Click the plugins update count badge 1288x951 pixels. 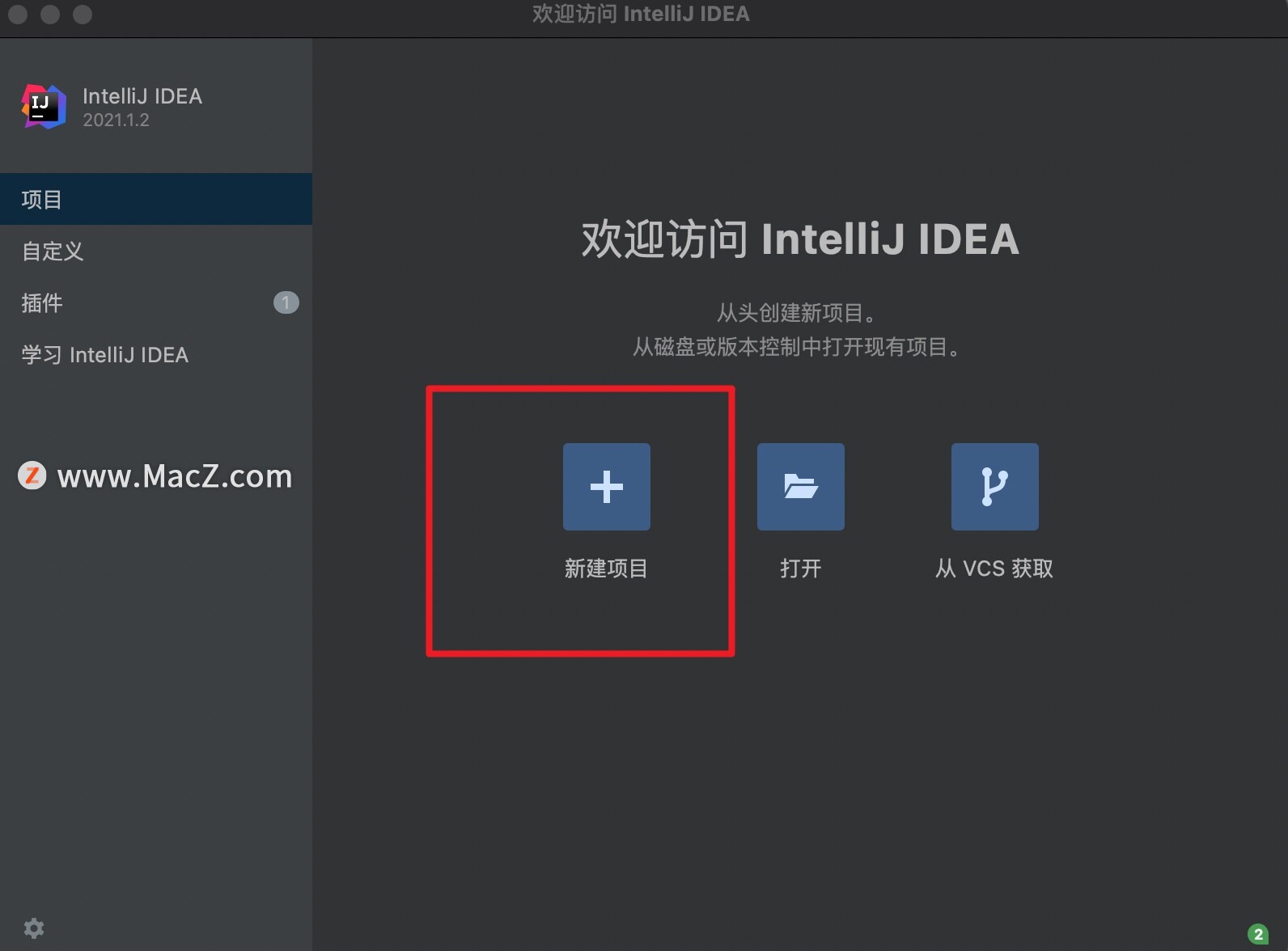(x=286, y=302)
